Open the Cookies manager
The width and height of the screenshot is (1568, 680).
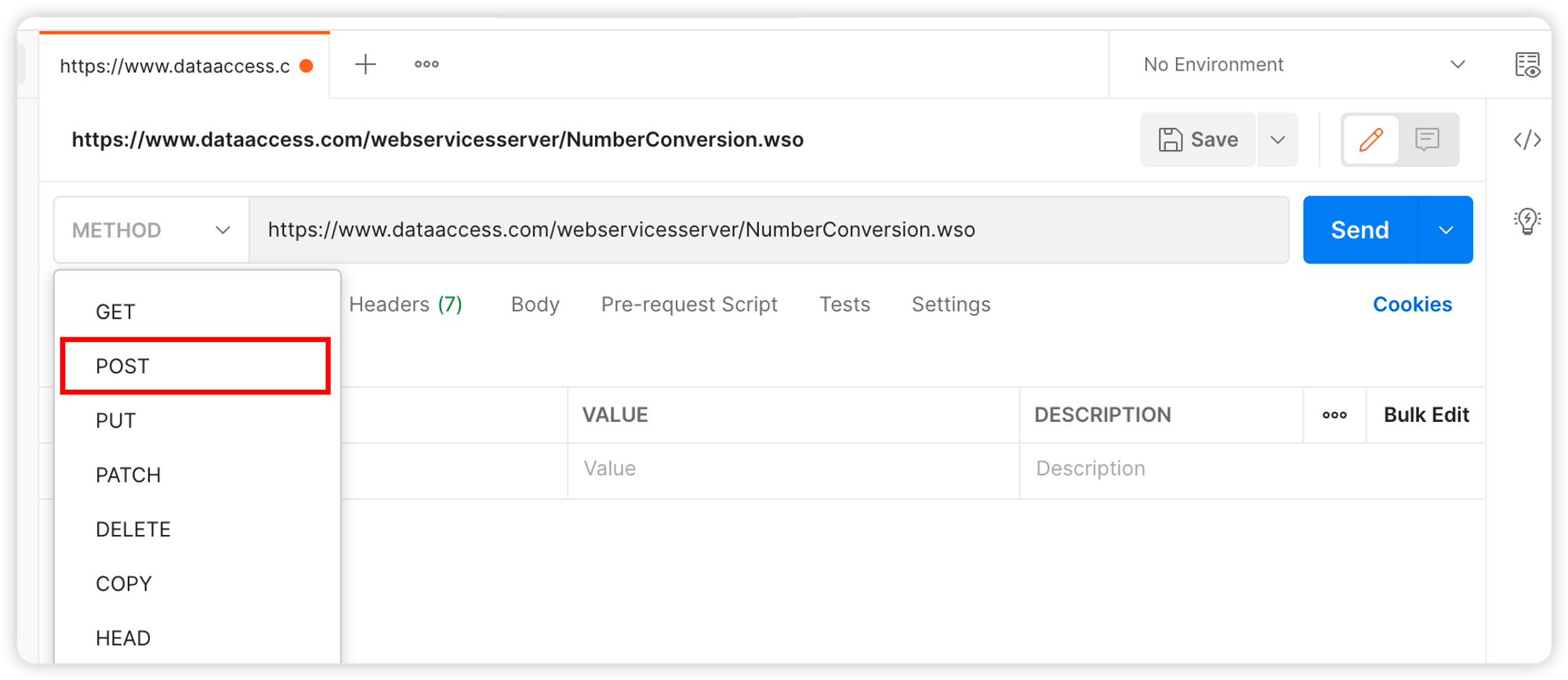pos(1412,304)
